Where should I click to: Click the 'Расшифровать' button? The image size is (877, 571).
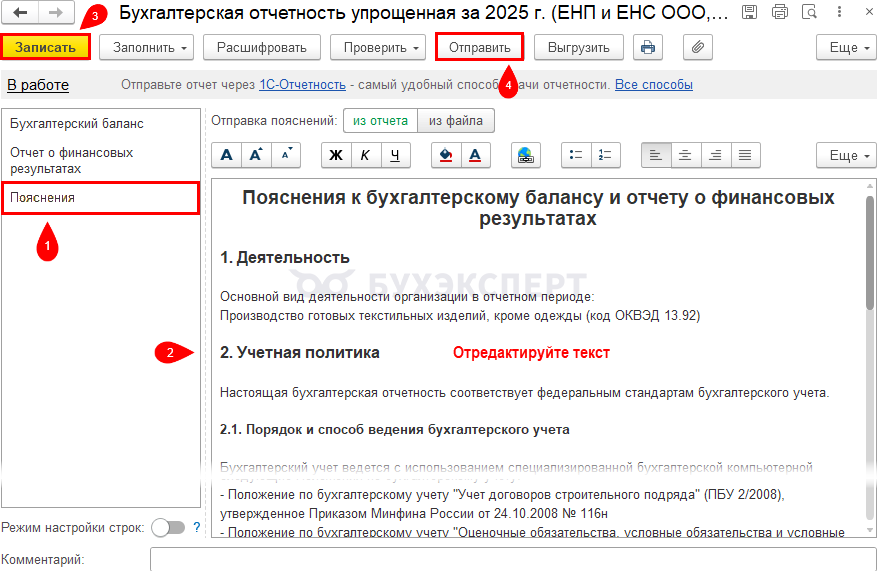262,48
